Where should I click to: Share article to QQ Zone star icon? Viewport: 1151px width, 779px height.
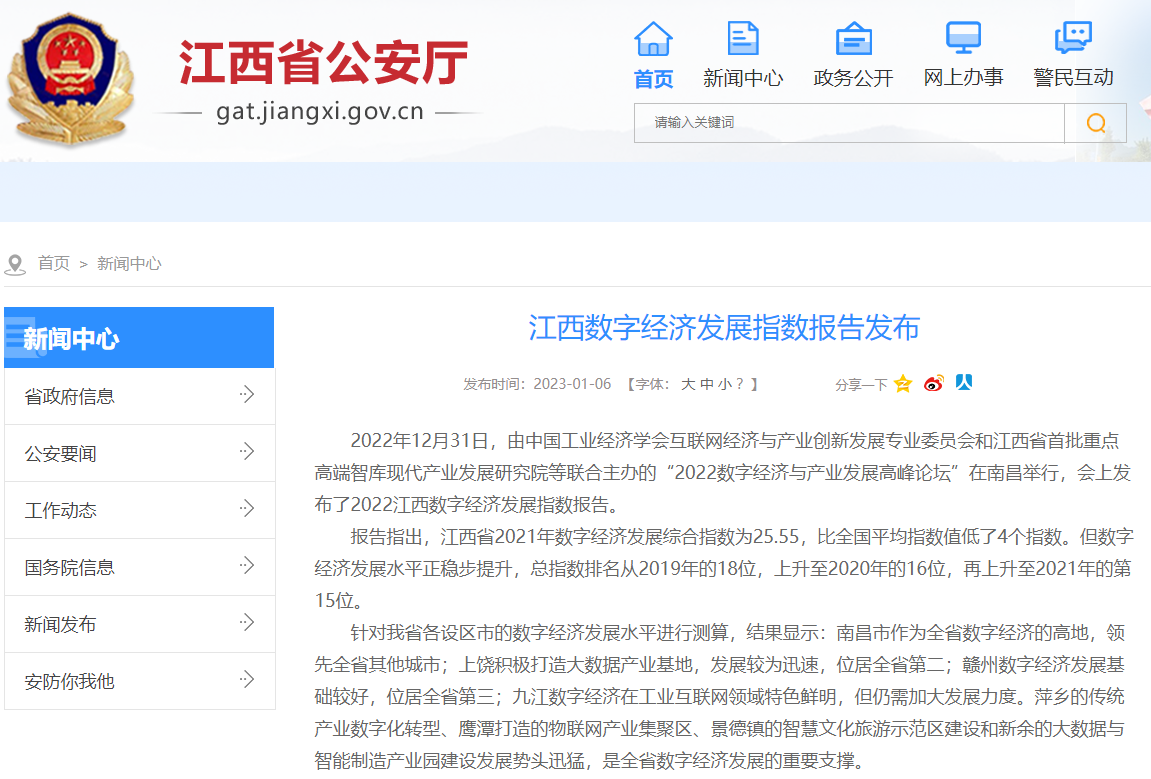click(x=903, y=384)
